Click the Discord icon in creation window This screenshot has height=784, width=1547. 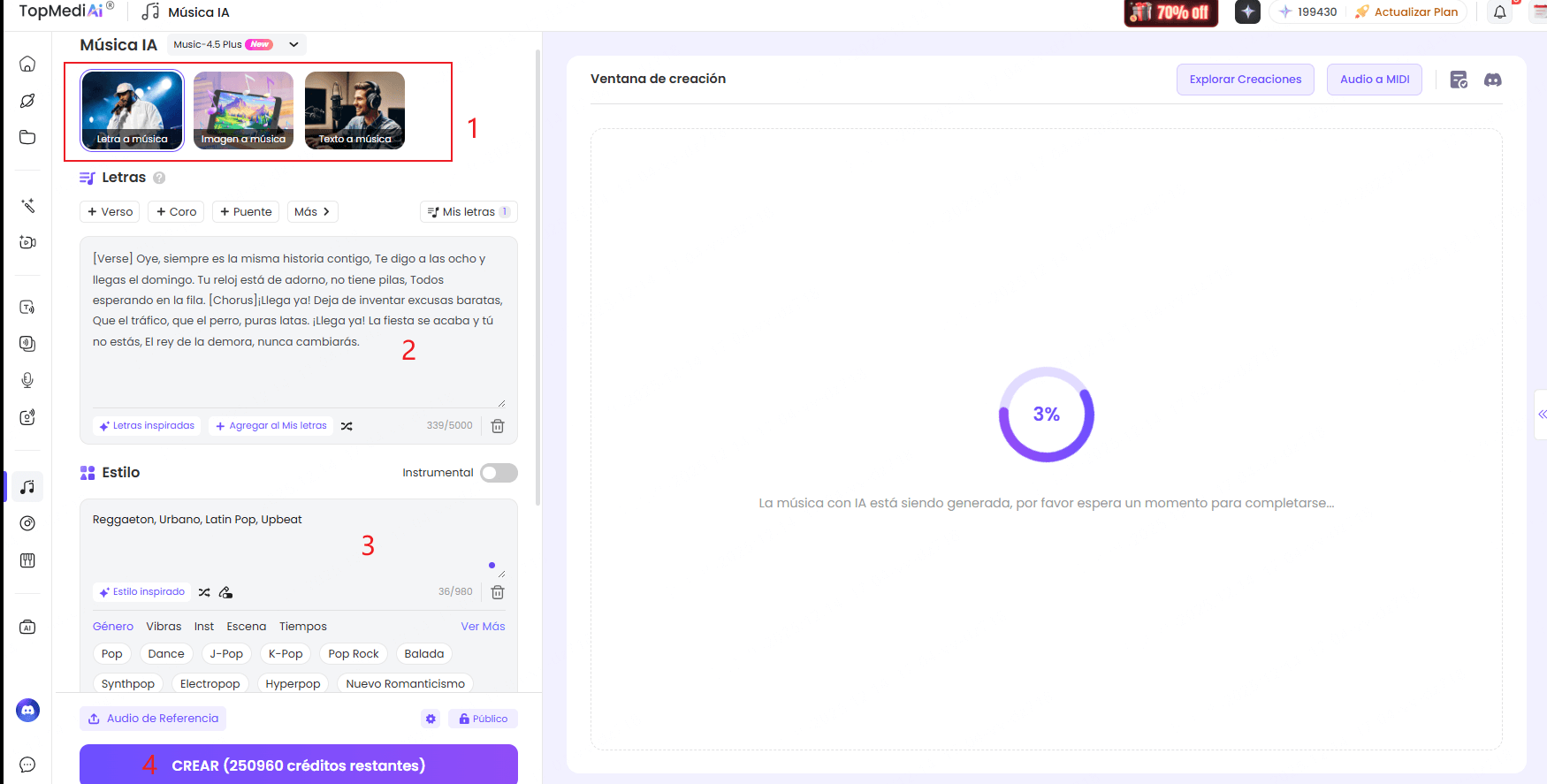1492,80
